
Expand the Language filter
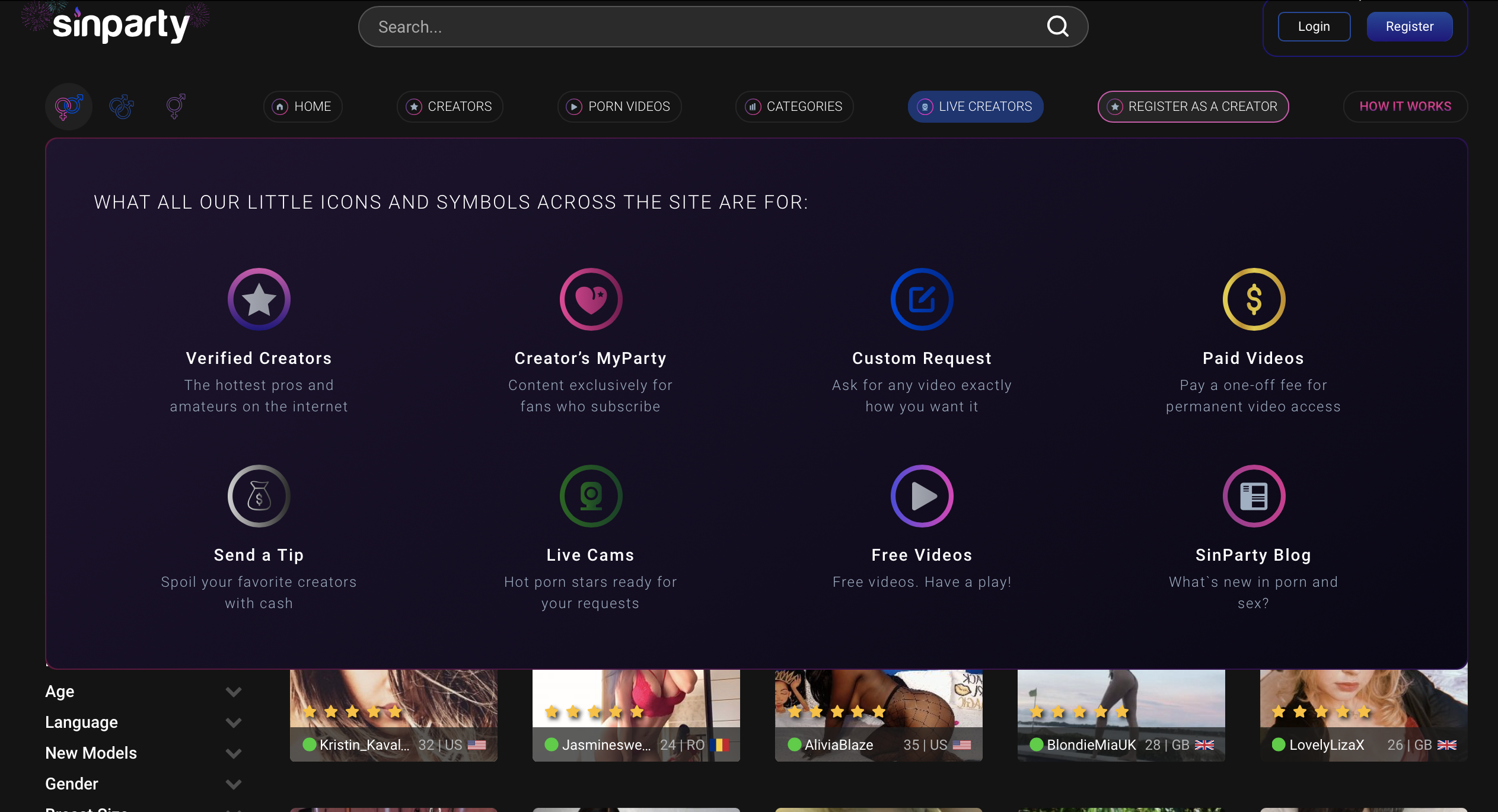coord(234,723)
